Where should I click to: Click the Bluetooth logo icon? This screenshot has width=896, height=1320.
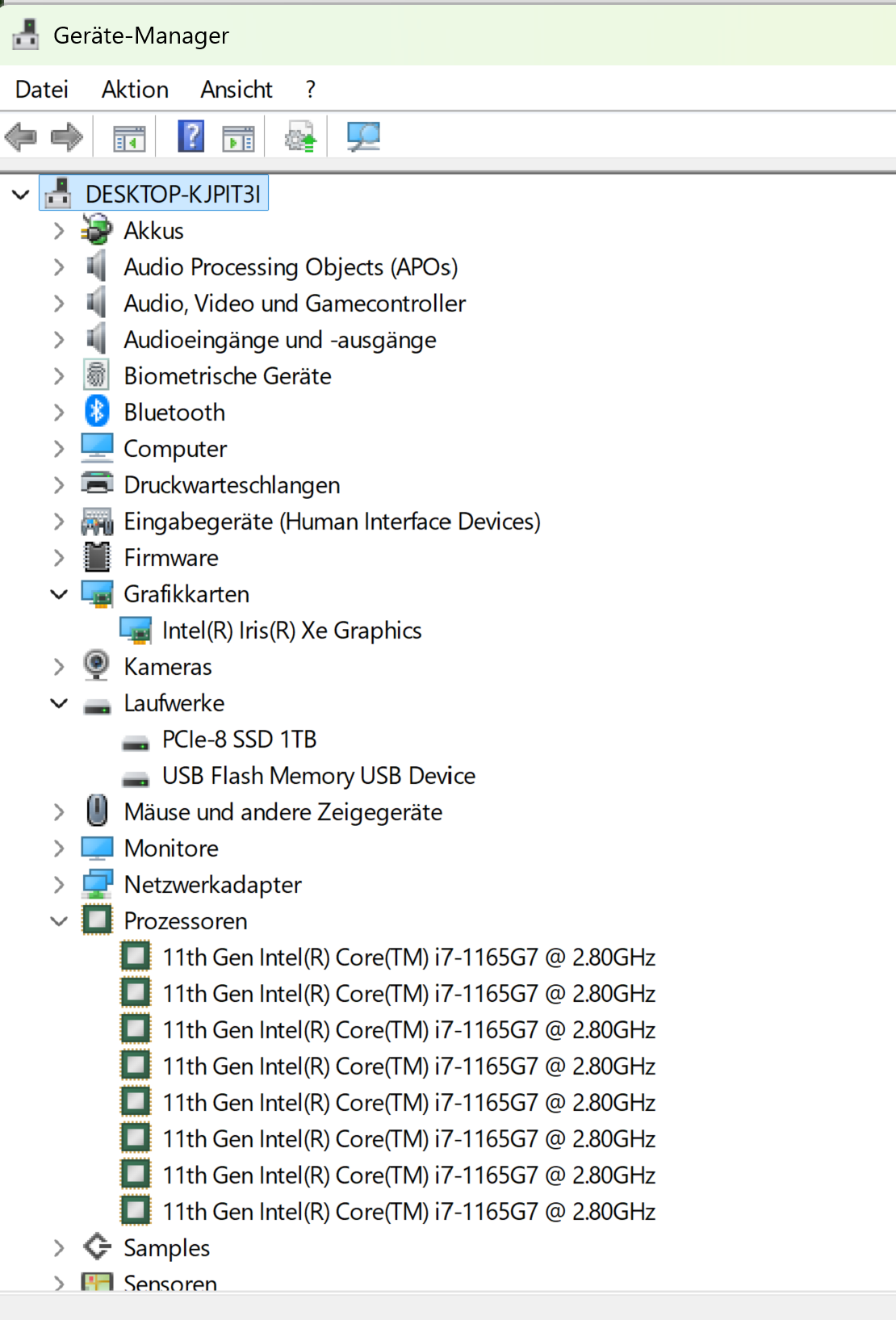pyautogui.click(x=97, y=412)
